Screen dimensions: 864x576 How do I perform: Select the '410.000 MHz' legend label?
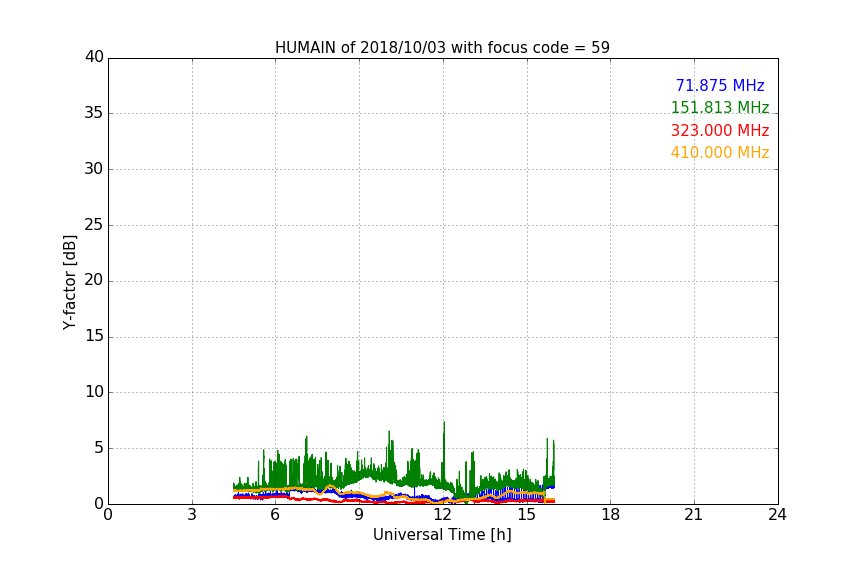720,153
